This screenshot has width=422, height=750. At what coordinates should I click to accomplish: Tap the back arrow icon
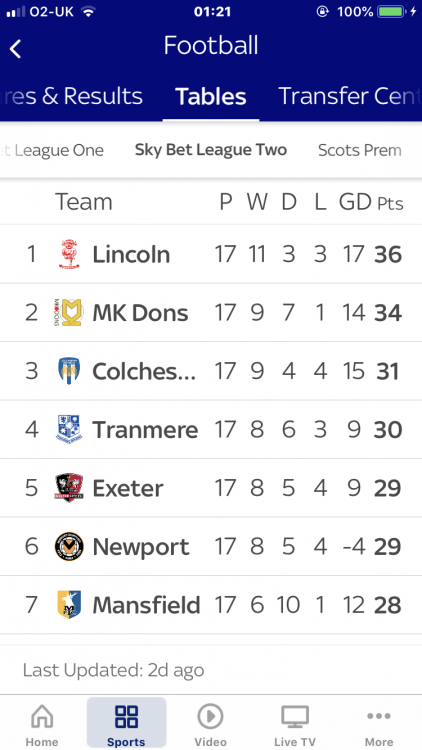(15, 49)
